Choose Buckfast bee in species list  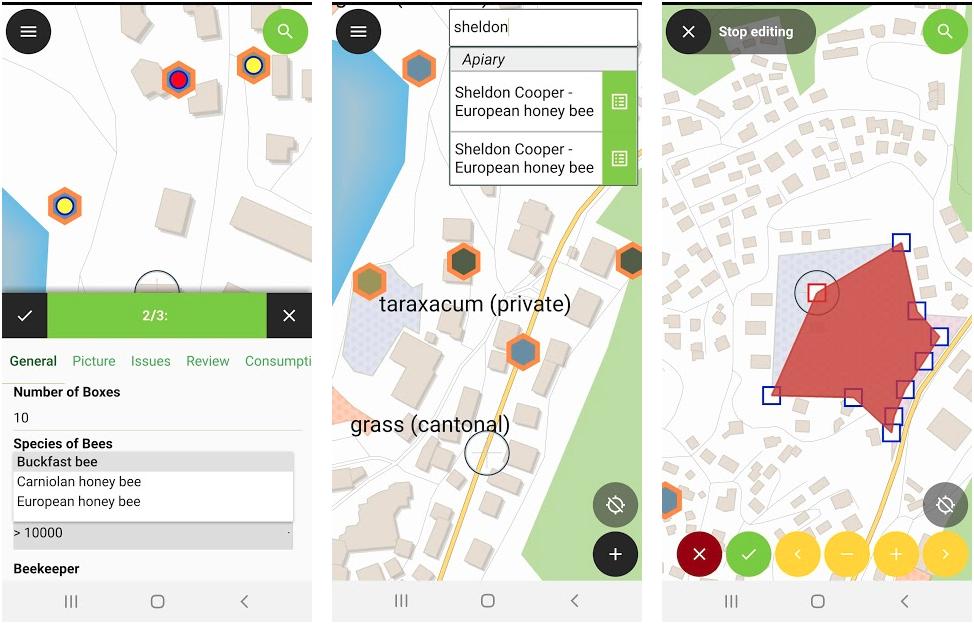(x=153, y=461)
